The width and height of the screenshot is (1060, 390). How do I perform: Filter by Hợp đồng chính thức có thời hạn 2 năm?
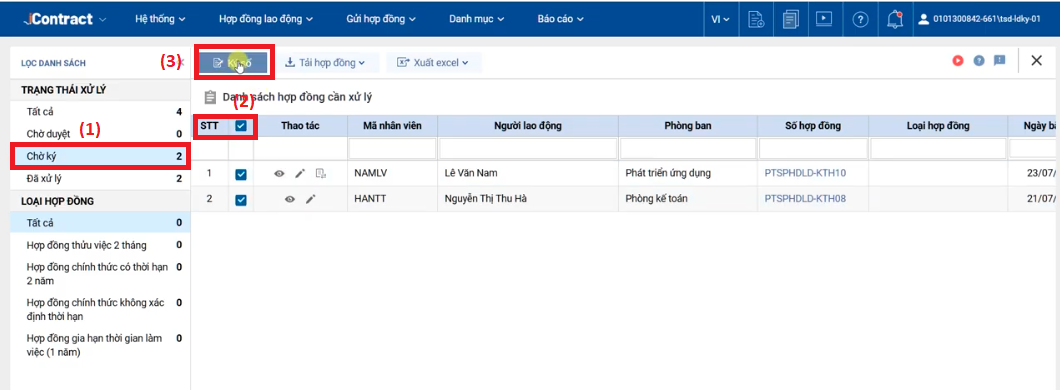coord(100,274)
